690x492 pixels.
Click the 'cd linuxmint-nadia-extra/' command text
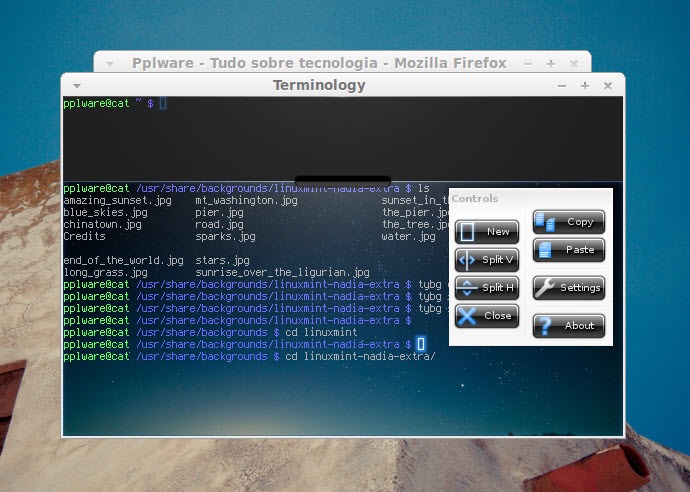(x=360, y=356)
